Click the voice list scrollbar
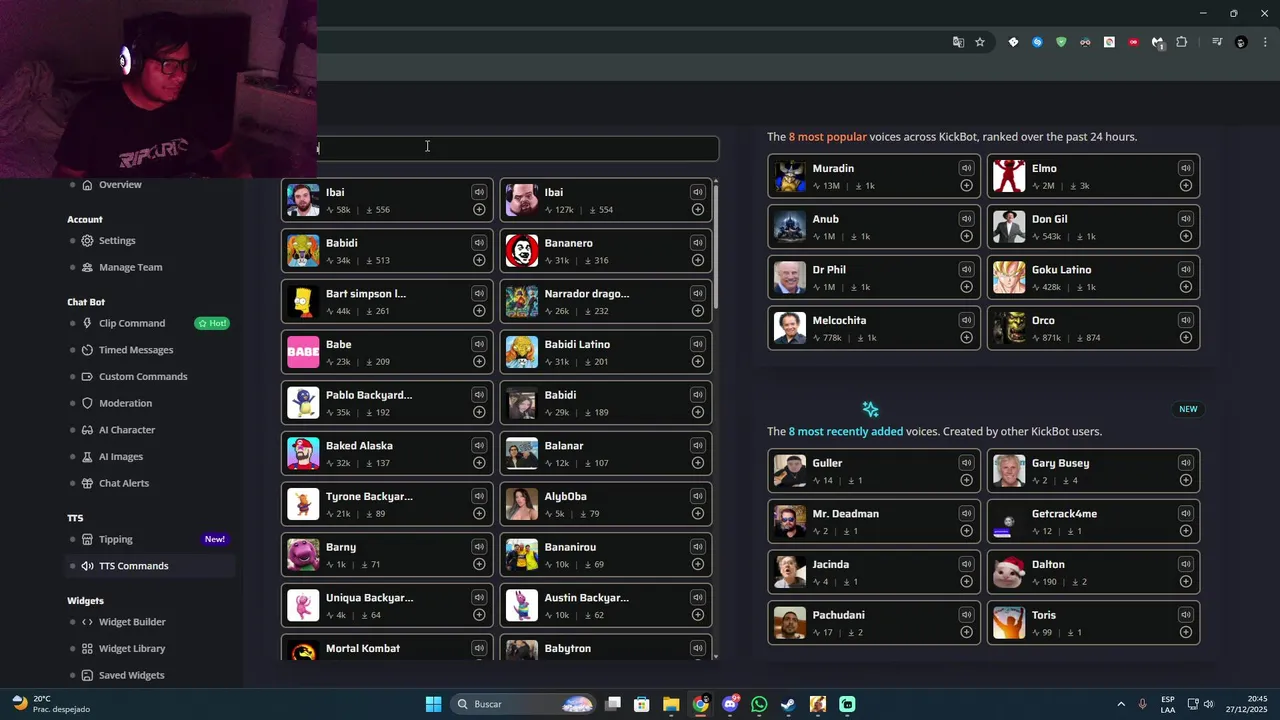Viewport: 1280px width, 720px height. pyautogui.click(x=716, y=245)
